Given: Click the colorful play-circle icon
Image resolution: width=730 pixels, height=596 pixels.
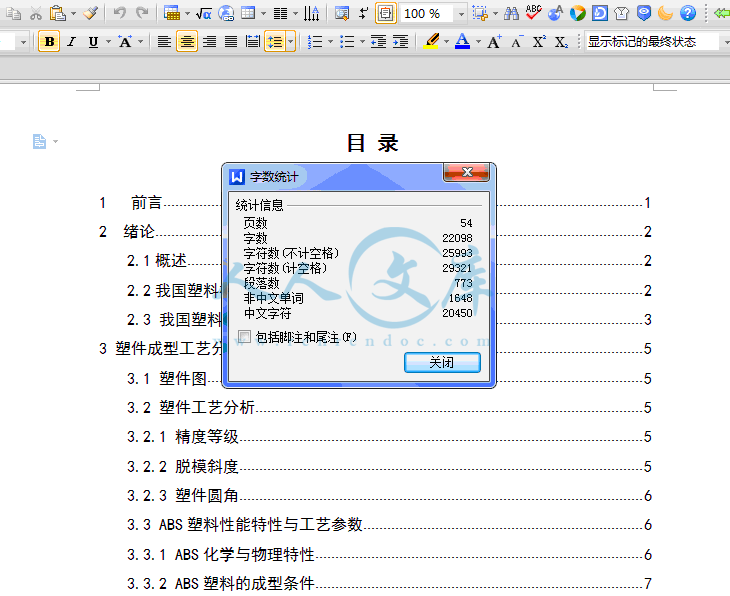Looking at the screenshot, I should [578, 13].
